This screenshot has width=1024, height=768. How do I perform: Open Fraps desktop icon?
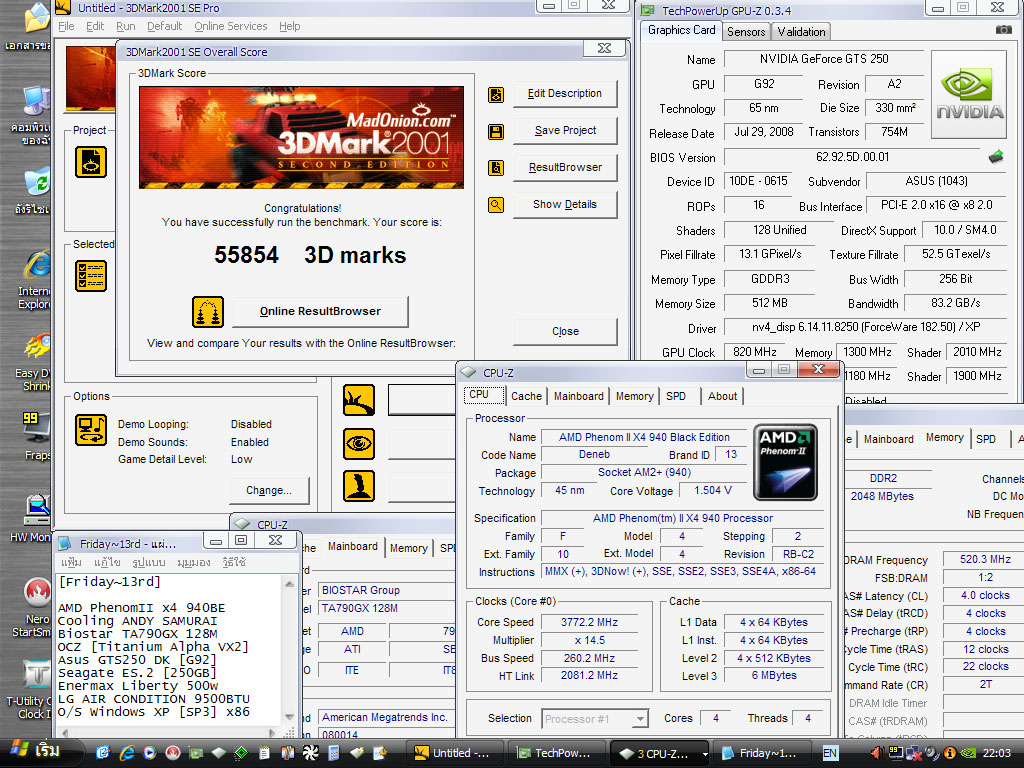(x=36, y=434)
